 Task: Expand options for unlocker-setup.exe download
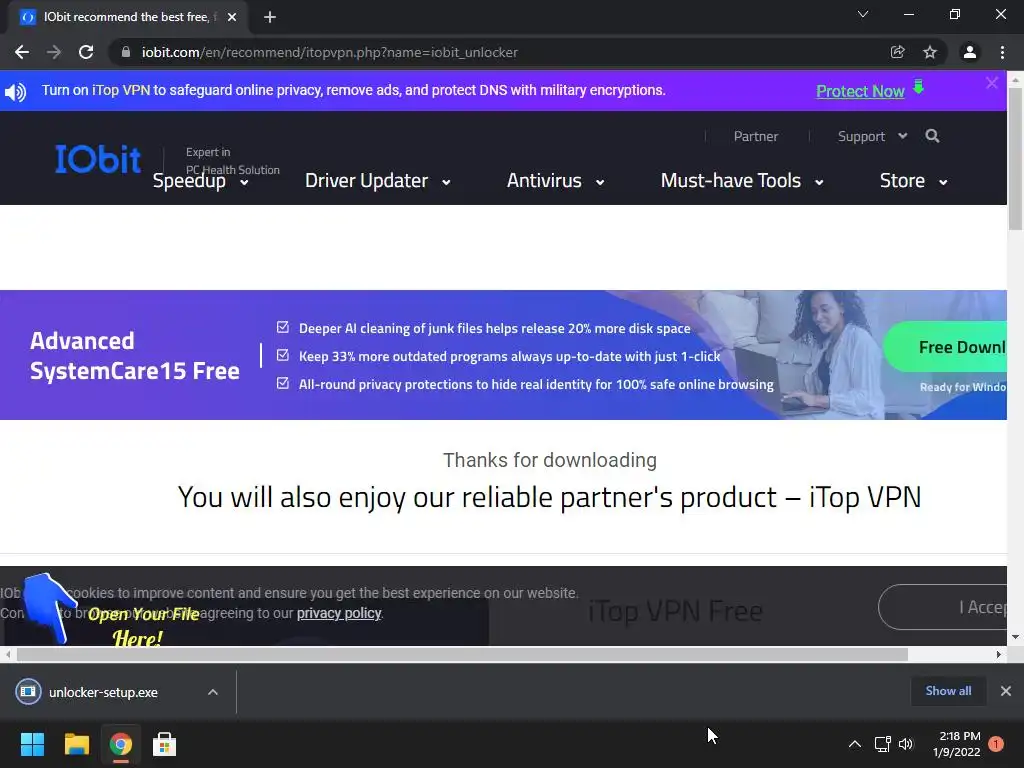point(213,692)
